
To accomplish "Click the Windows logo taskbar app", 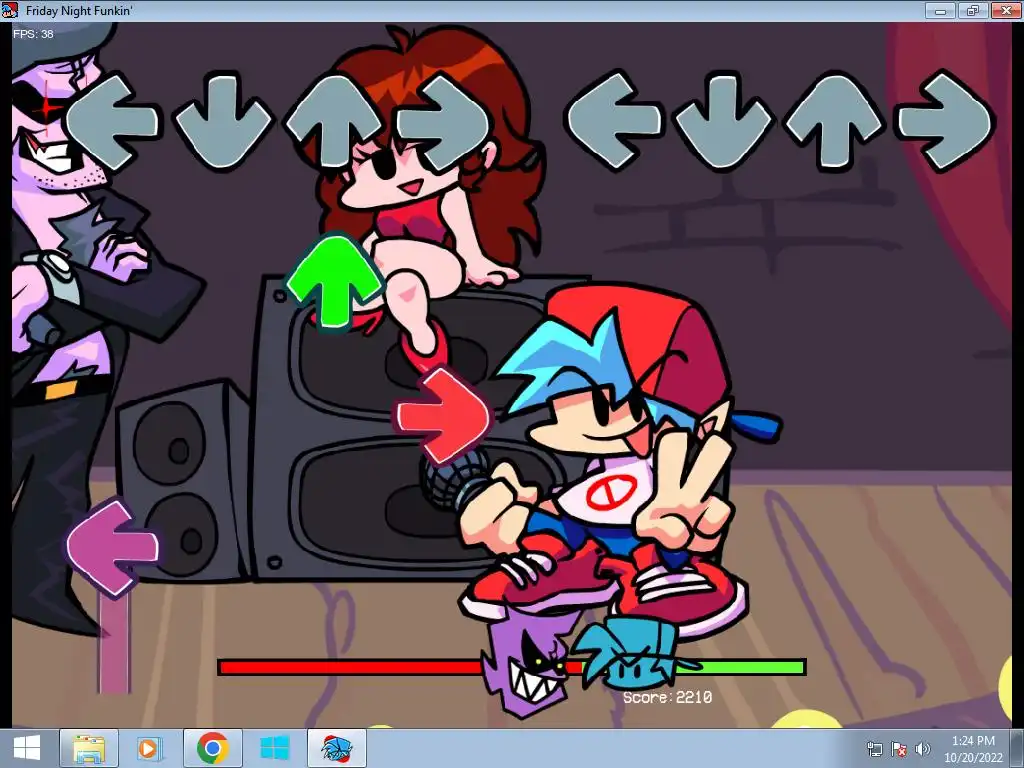I will (x=275, y=748).
